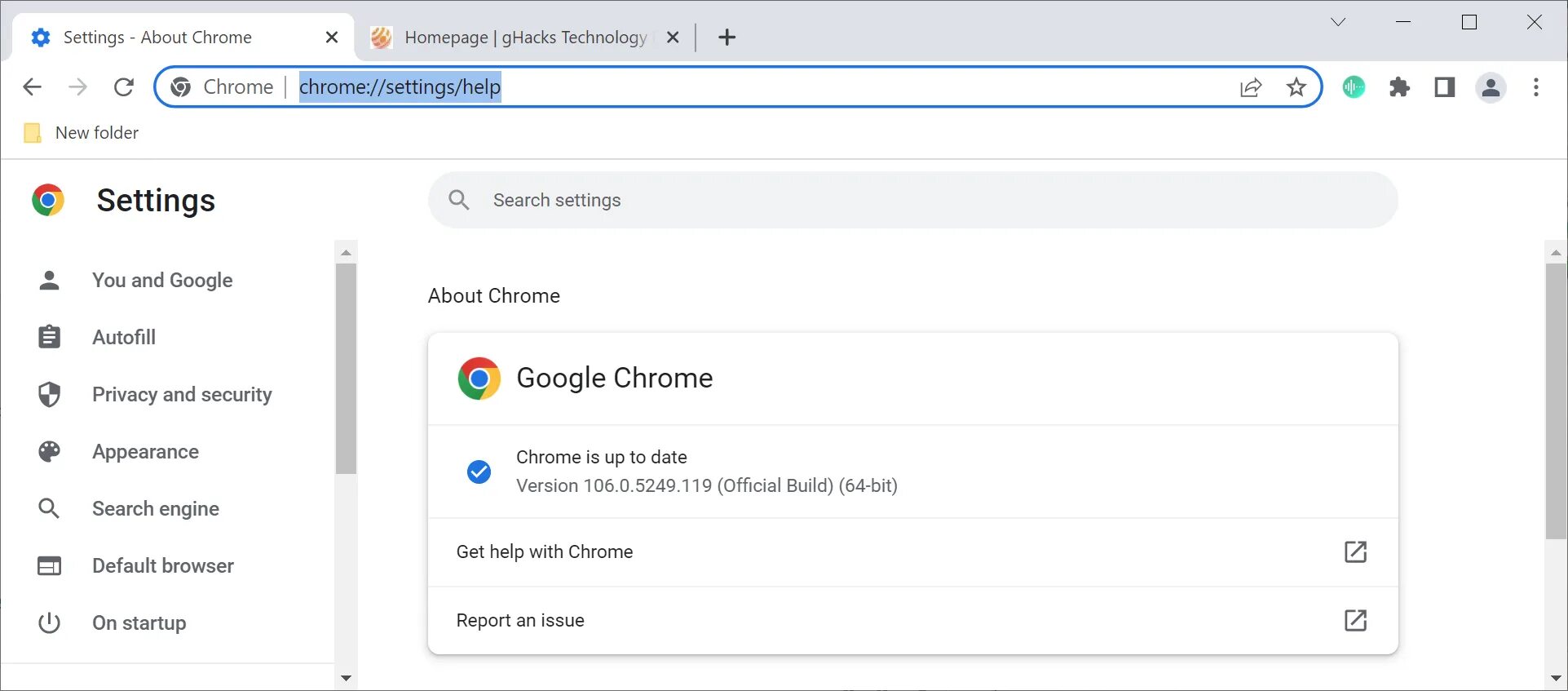Bookmark this page with the star icon

(1296, 87)
